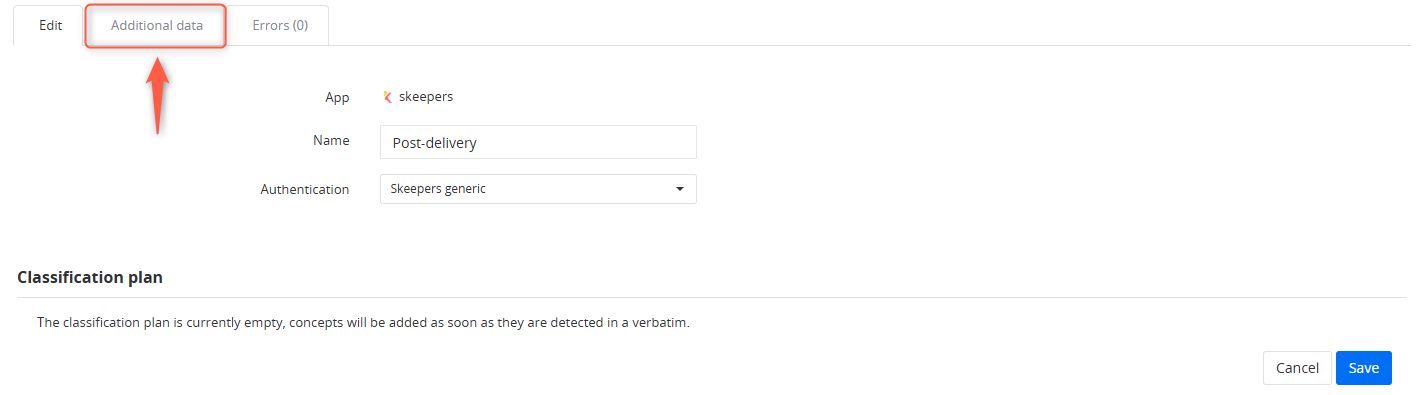Select the Skeepers generic value text
1419x395 pixels.
438,189
